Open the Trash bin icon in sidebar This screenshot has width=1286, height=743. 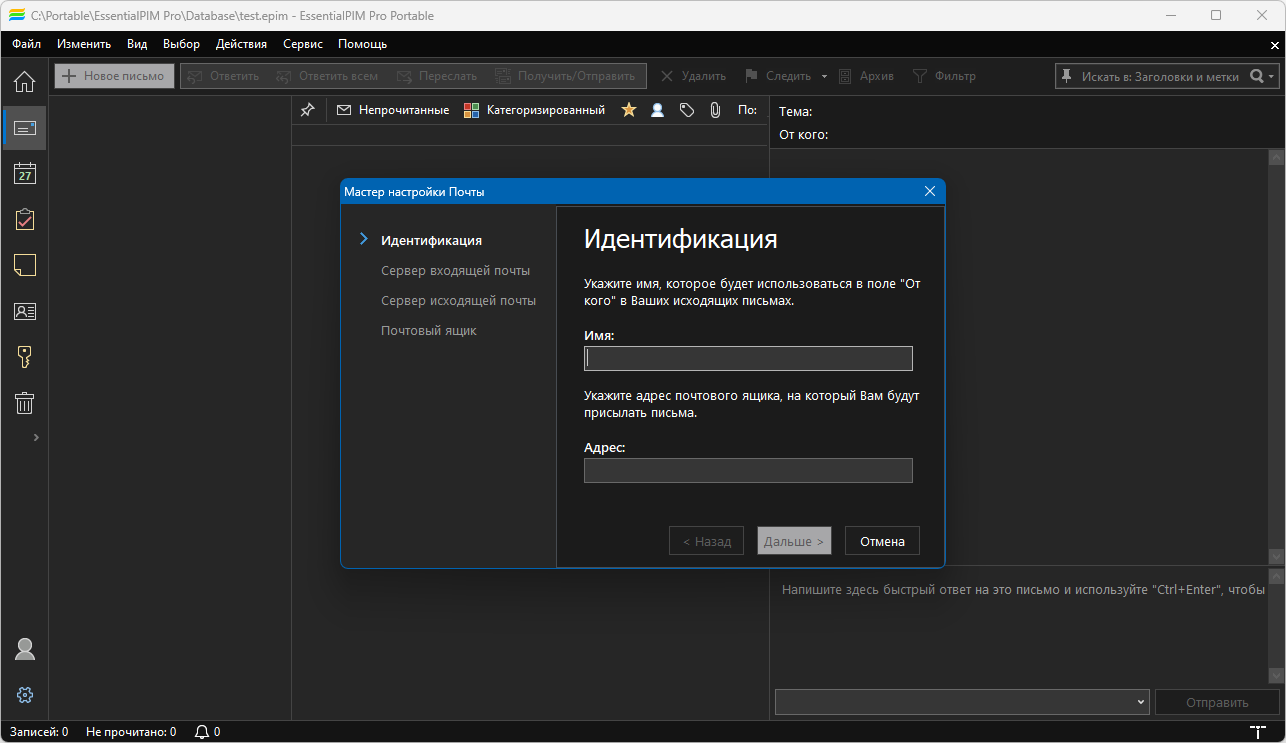pos(24,403)
